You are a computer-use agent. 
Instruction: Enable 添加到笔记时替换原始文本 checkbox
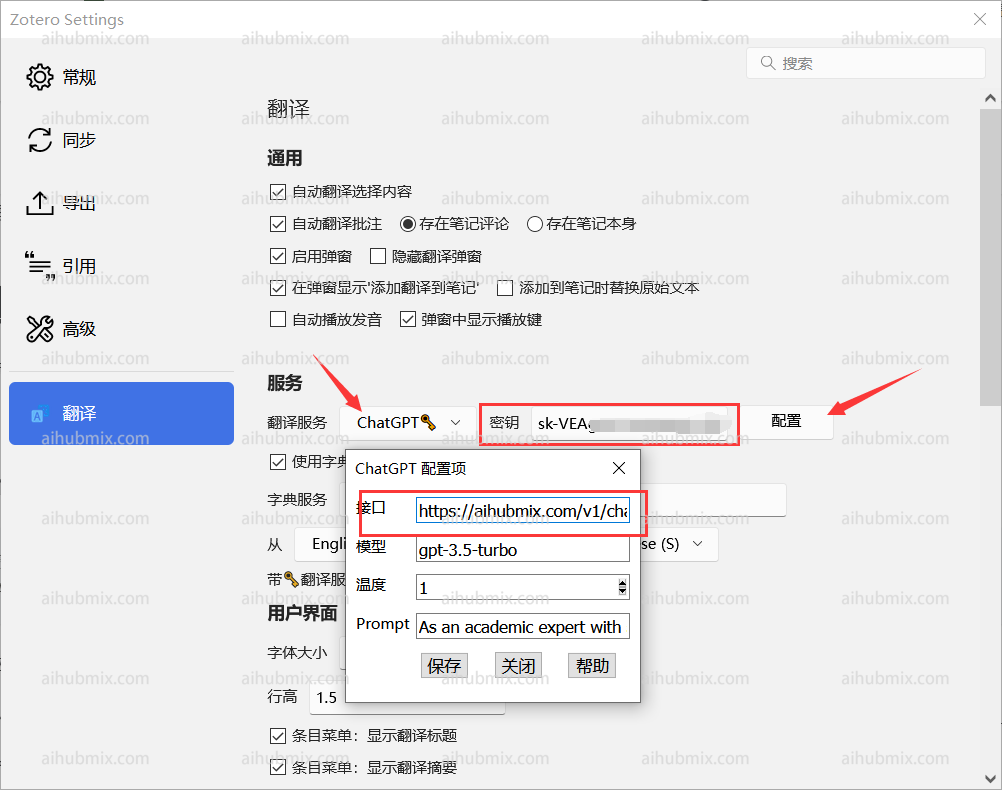point(505,288)
